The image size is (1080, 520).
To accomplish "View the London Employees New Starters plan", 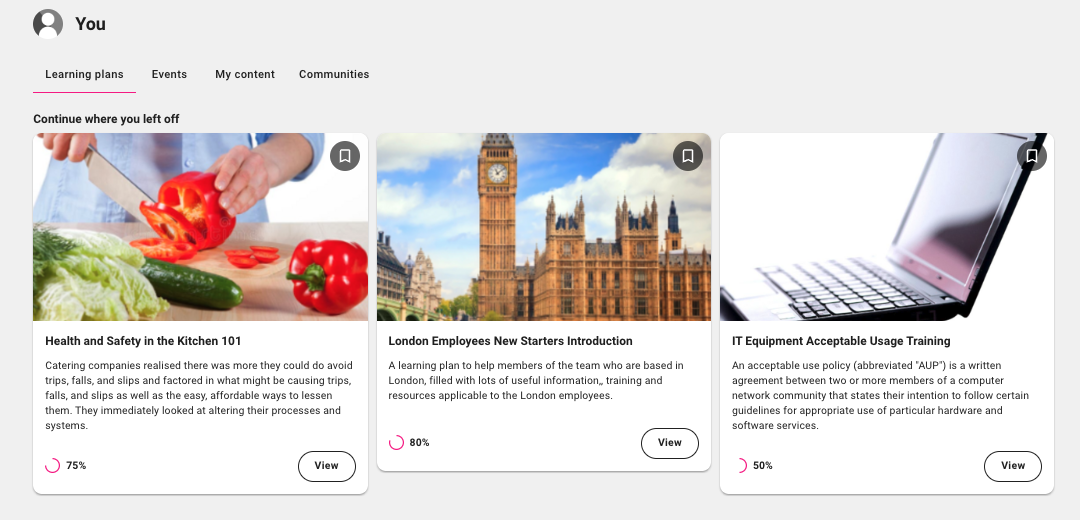I will click(669, 444).
